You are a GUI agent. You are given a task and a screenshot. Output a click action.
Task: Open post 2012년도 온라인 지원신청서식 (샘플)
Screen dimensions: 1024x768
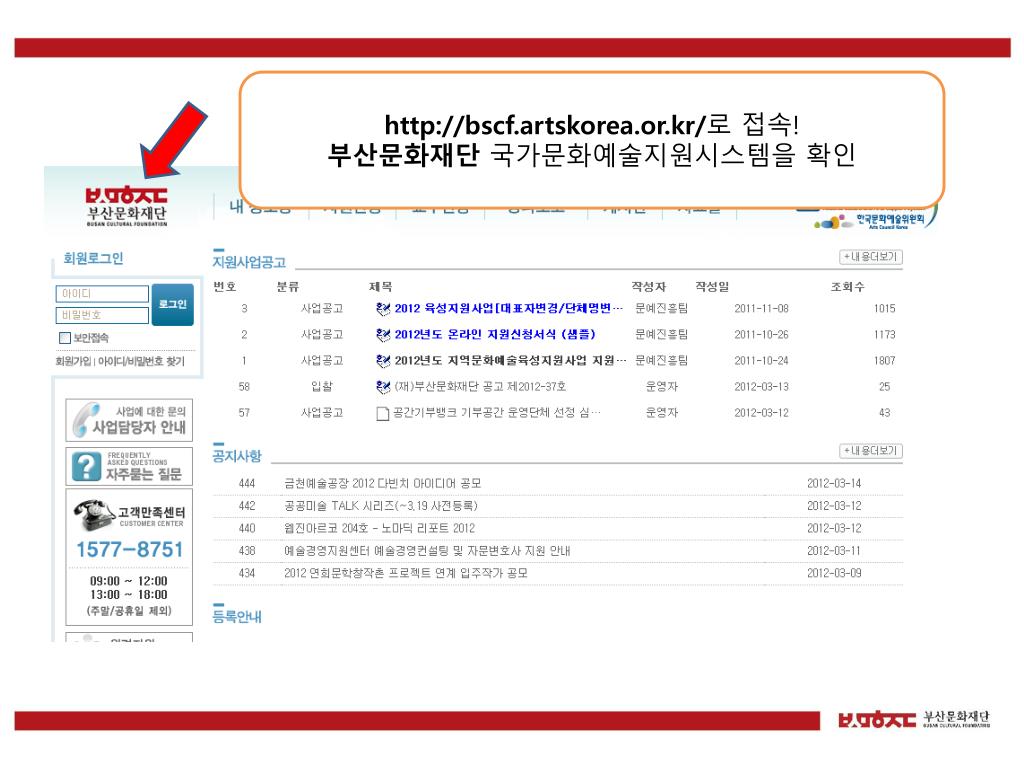pos(495,334)
